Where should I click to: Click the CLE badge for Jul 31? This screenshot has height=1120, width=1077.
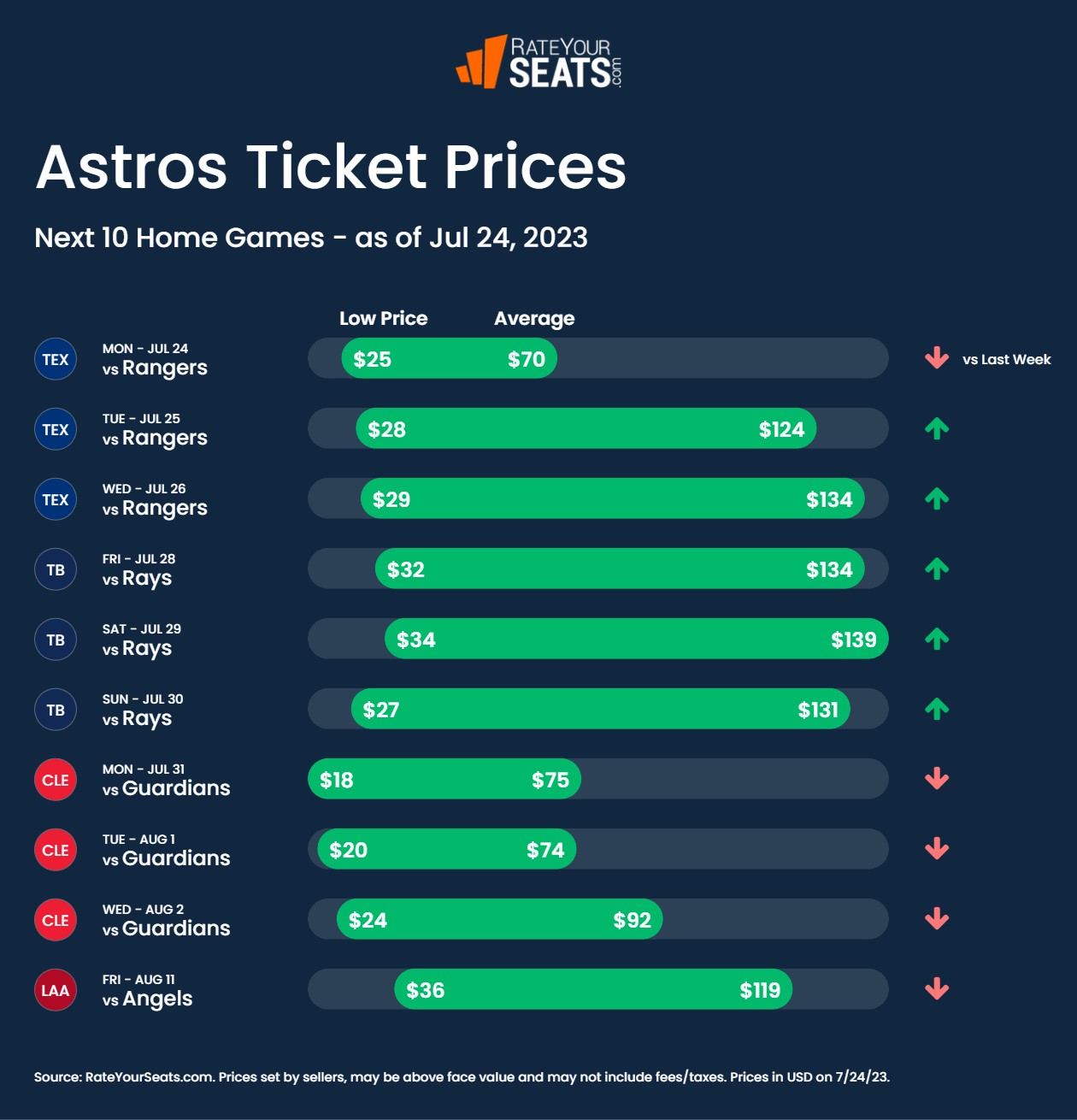56,780
